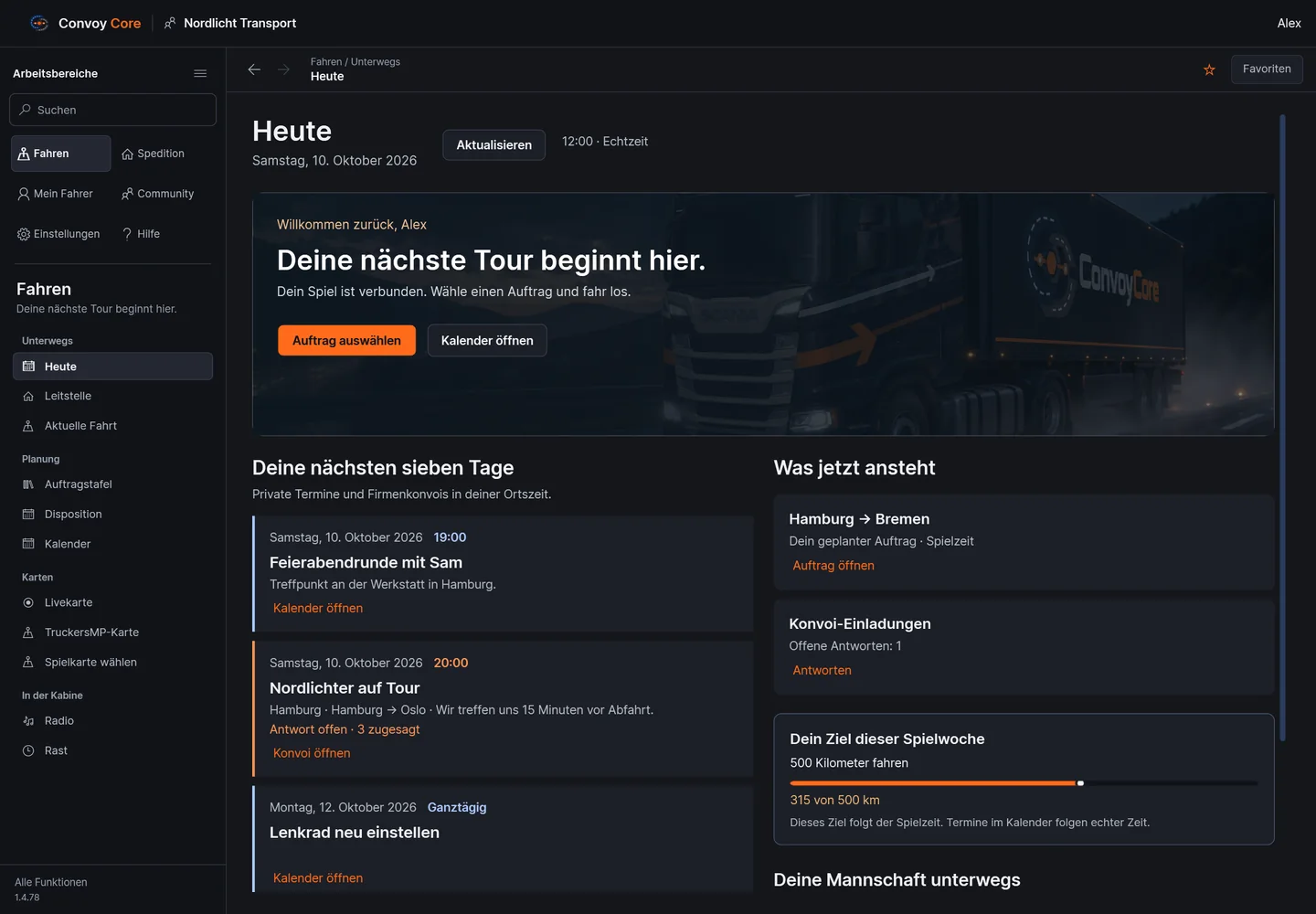The width and height of the screenshot is (1316, 914).
Task: Open Disposition in the sidebar
Action: tap(112, 515)
